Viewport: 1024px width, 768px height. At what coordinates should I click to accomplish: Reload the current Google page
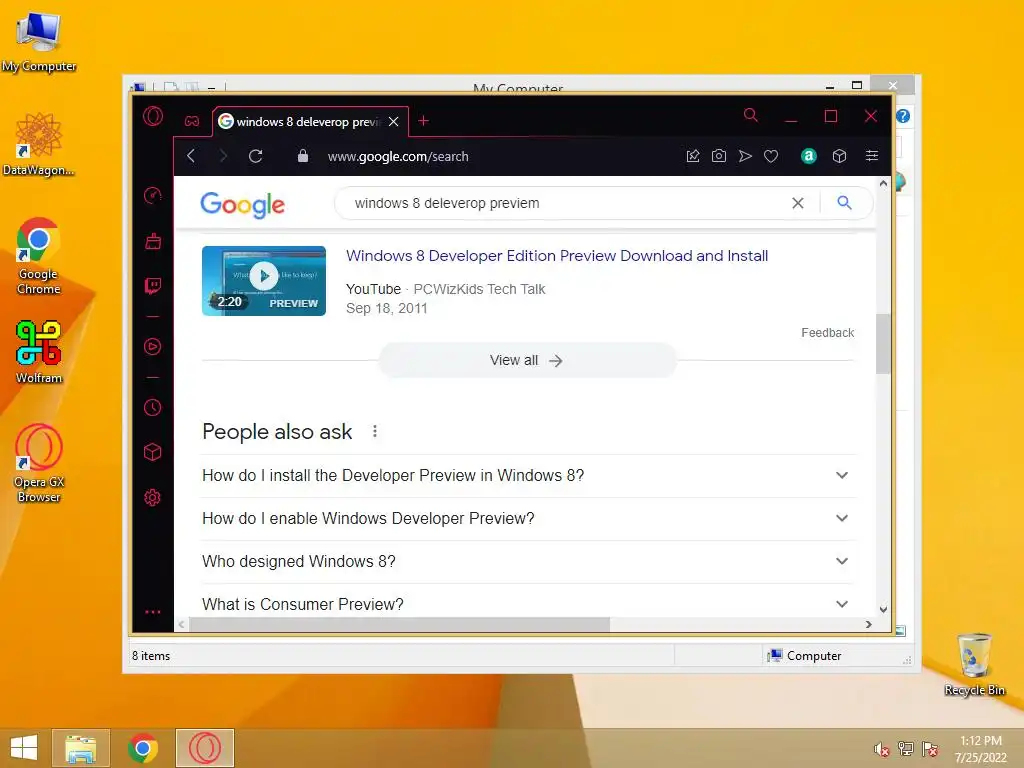coord(255,156)
